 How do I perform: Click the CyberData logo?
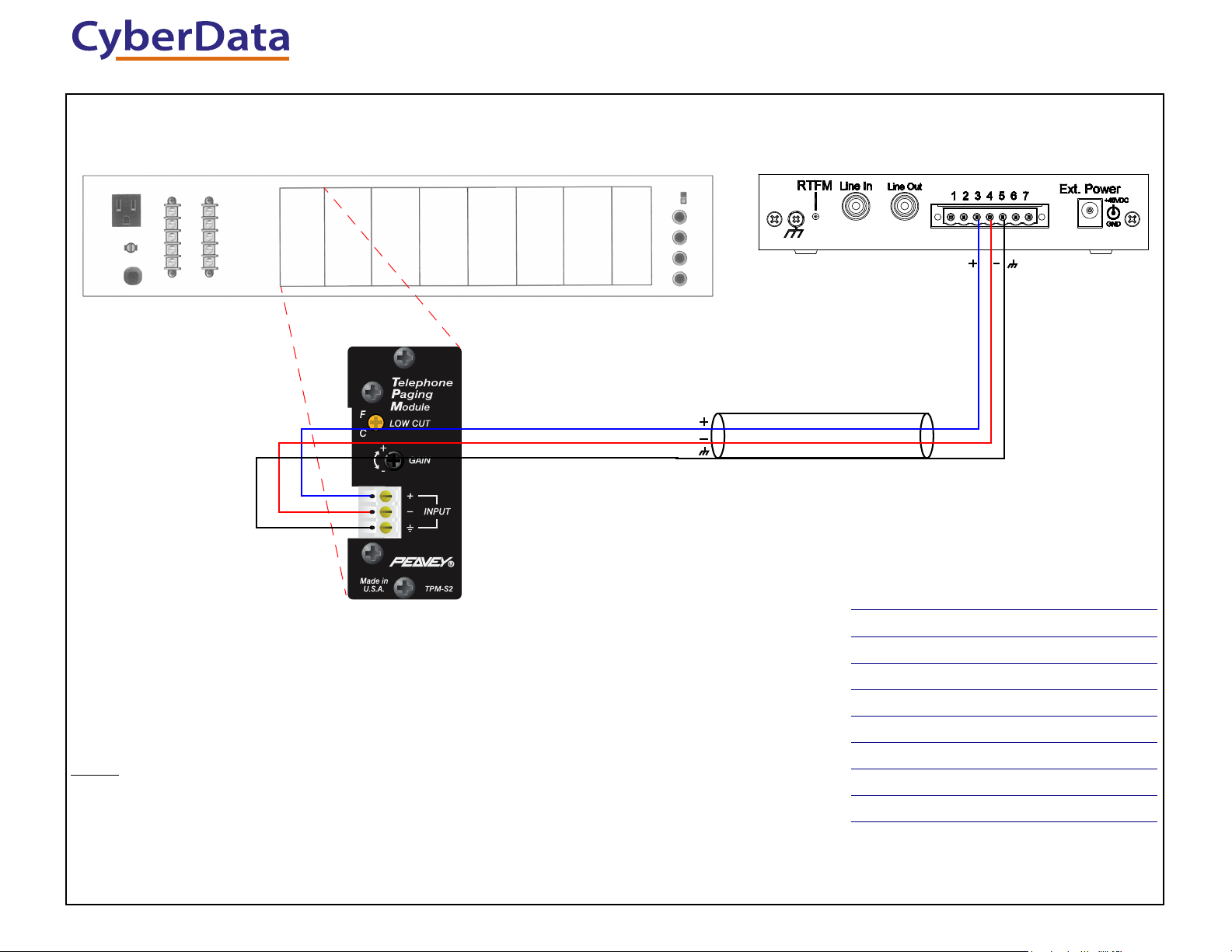180,39
